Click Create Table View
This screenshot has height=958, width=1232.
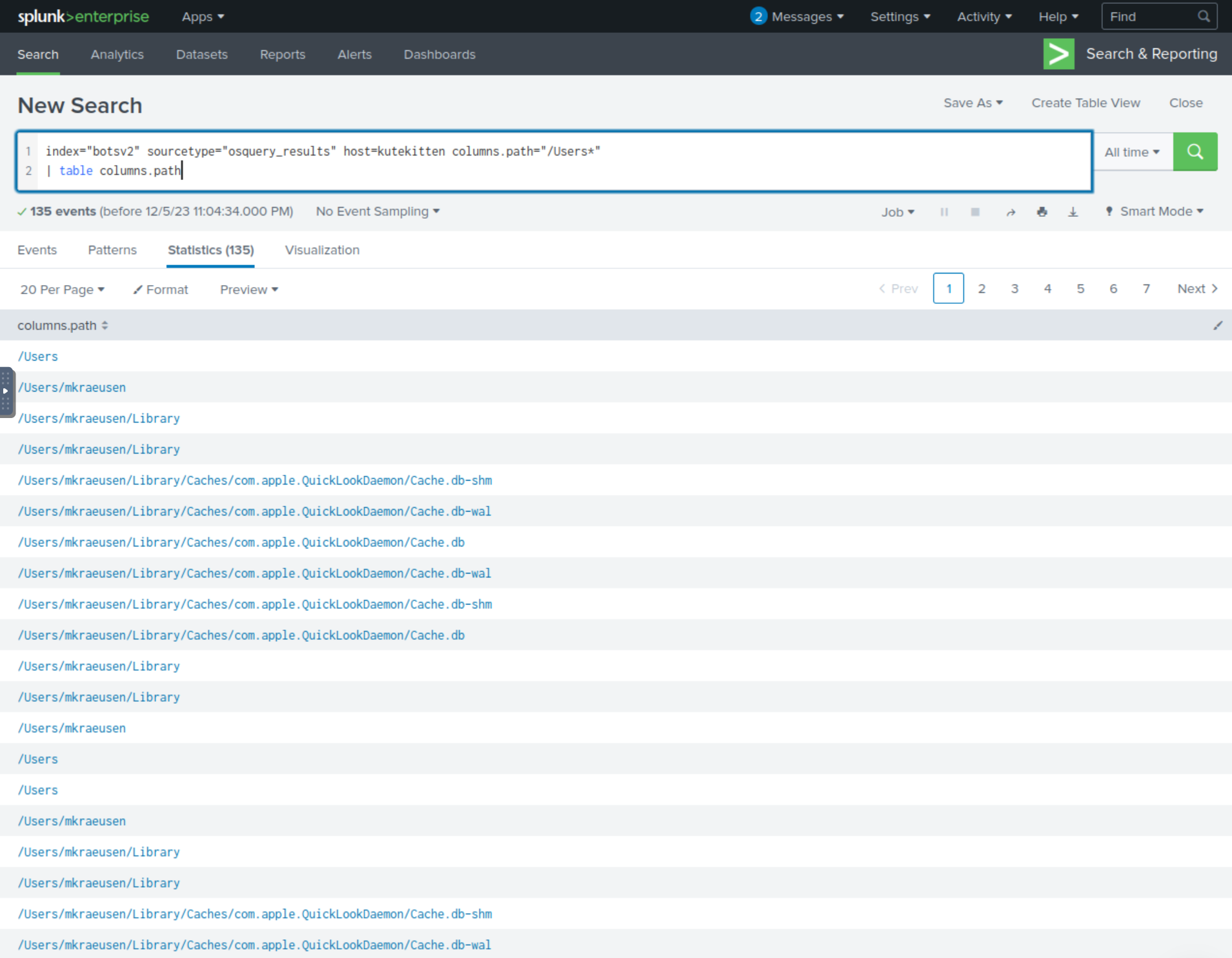pos(1086,103)
